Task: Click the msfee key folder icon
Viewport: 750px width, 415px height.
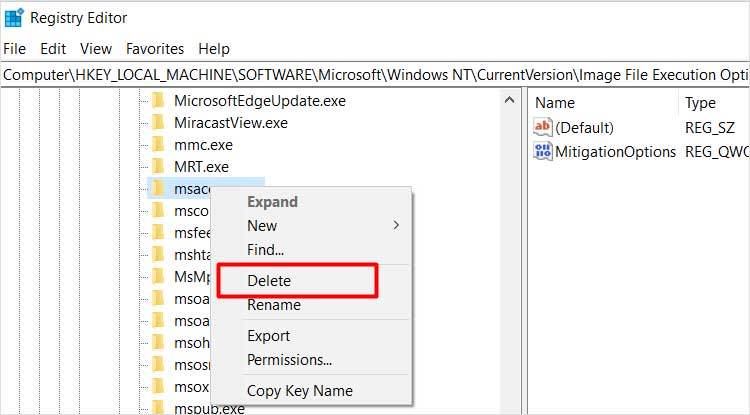Action: pyautogui.click(x=158, y=233)
